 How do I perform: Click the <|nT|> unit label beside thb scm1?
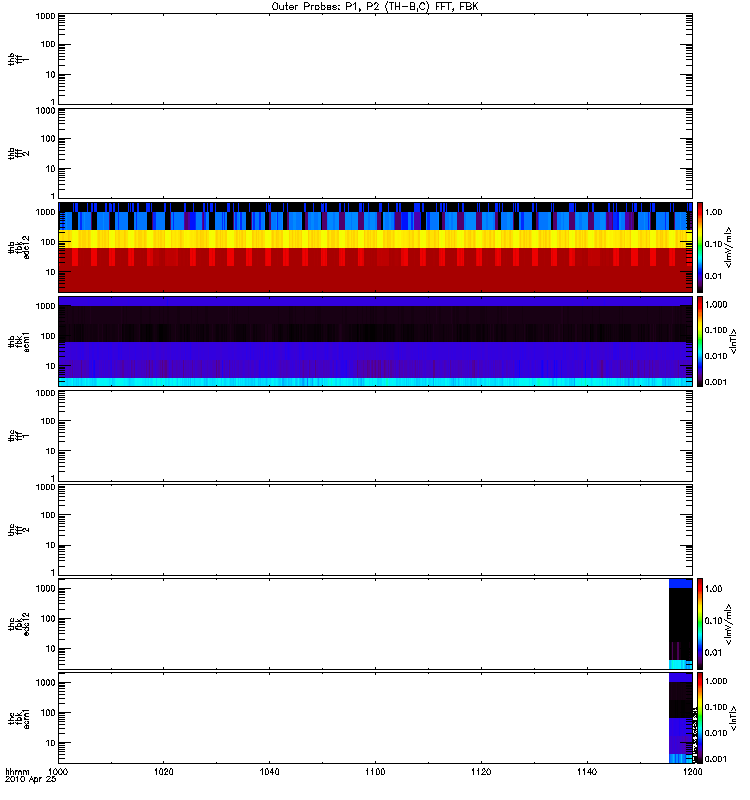[733, 341]
